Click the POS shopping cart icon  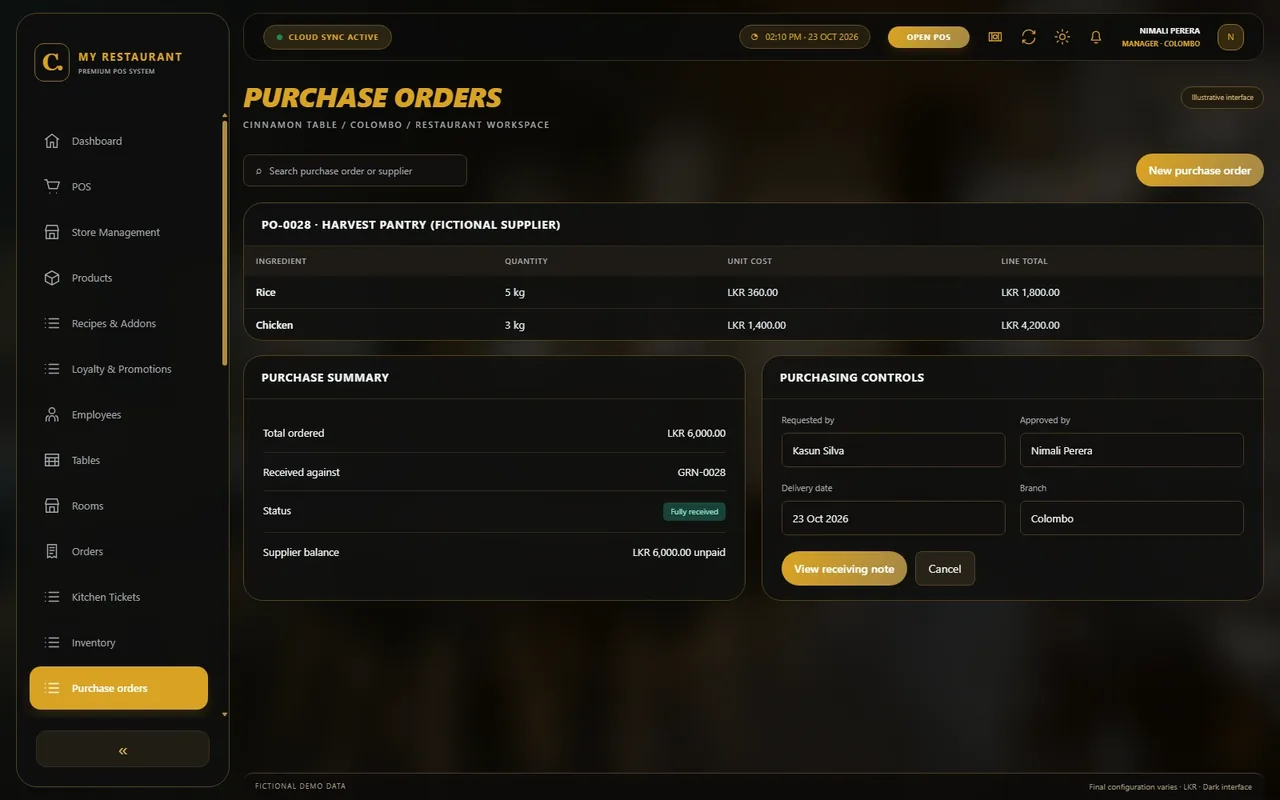(52, 187)
